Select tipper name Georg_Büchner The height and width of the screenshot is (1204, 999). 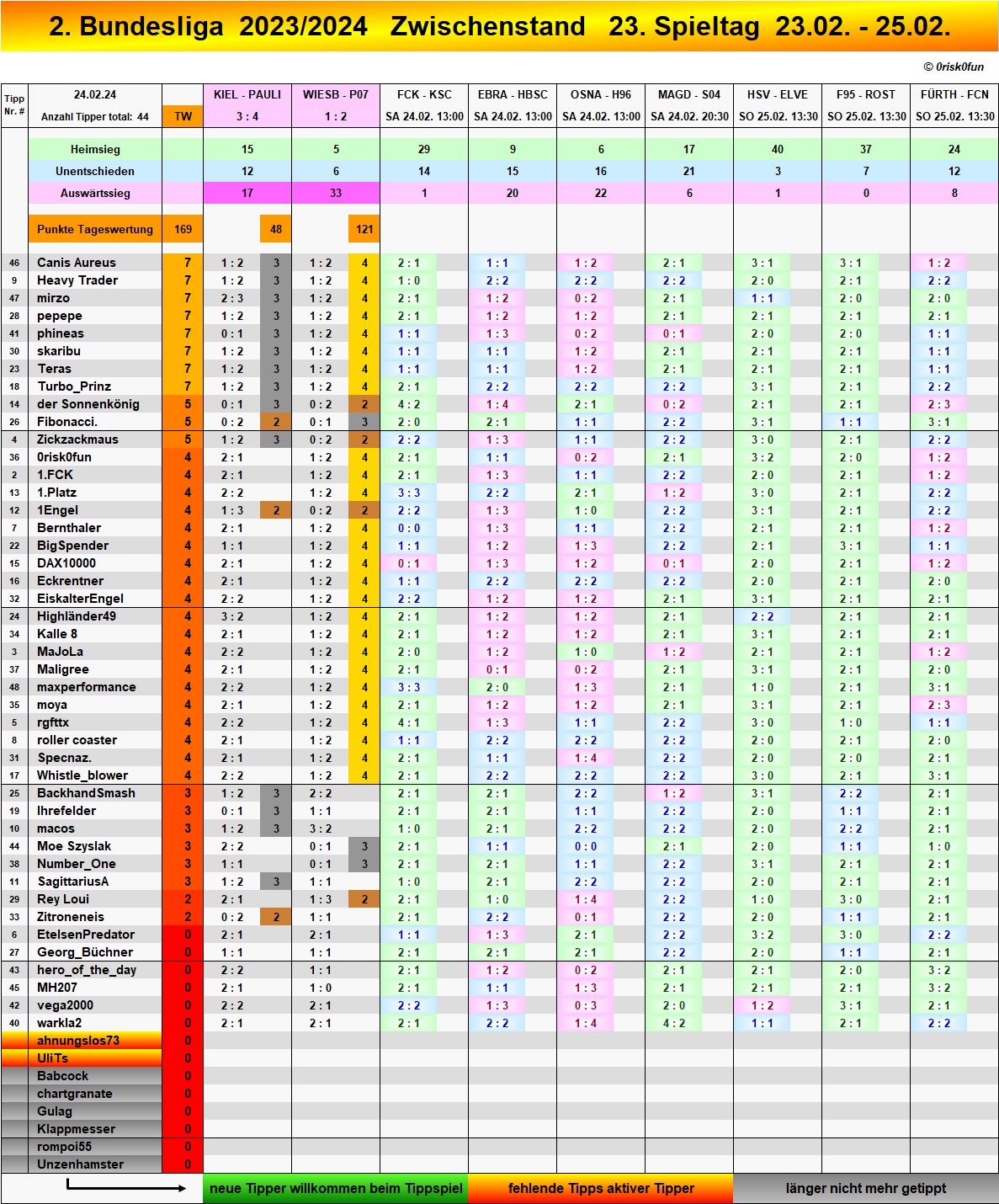click(x=85, y=952)
